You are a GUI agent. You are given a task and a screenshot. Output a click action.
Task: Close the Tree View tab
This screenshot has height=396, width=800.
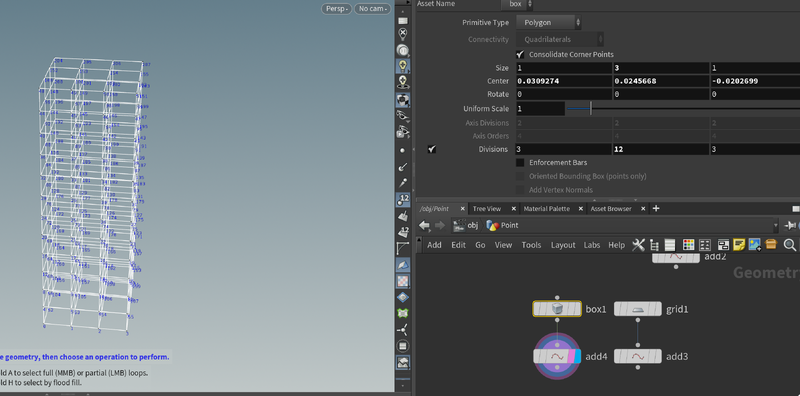coord(514,209)
